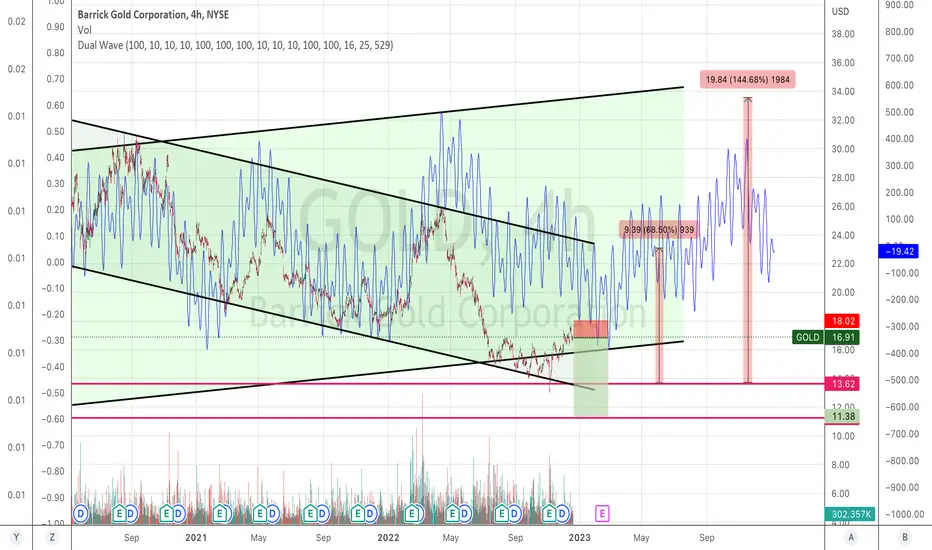
Task: Select the Vol indicator label
Action: pos(84,30)
